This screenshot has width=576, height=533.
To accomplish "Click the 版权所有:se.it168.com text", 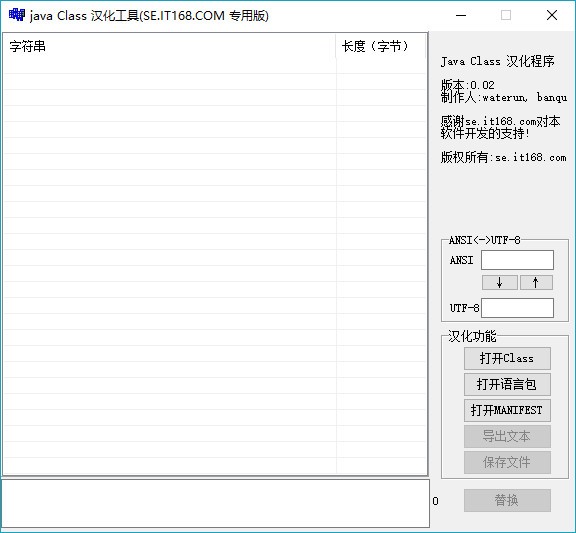I will click(x=503, y=157).
